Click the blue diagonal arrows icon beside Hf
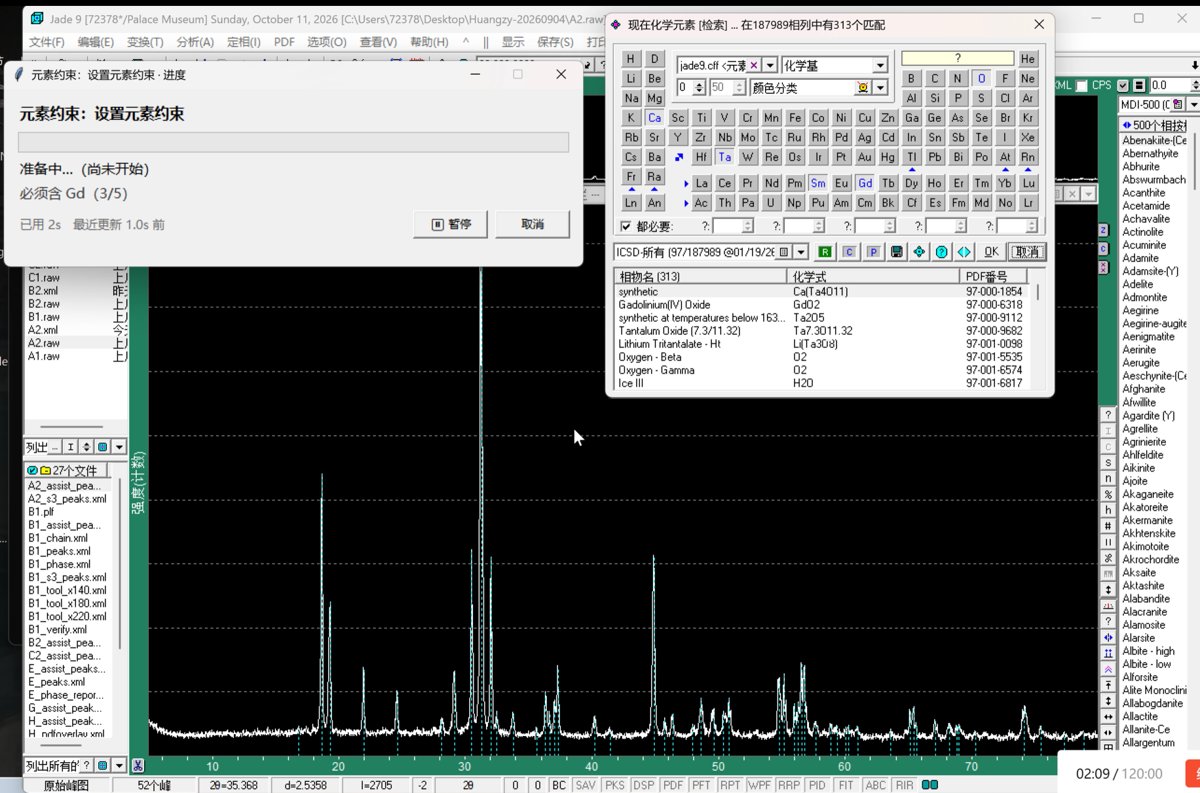The image size is (1200, 793). [x=679, y=157]
